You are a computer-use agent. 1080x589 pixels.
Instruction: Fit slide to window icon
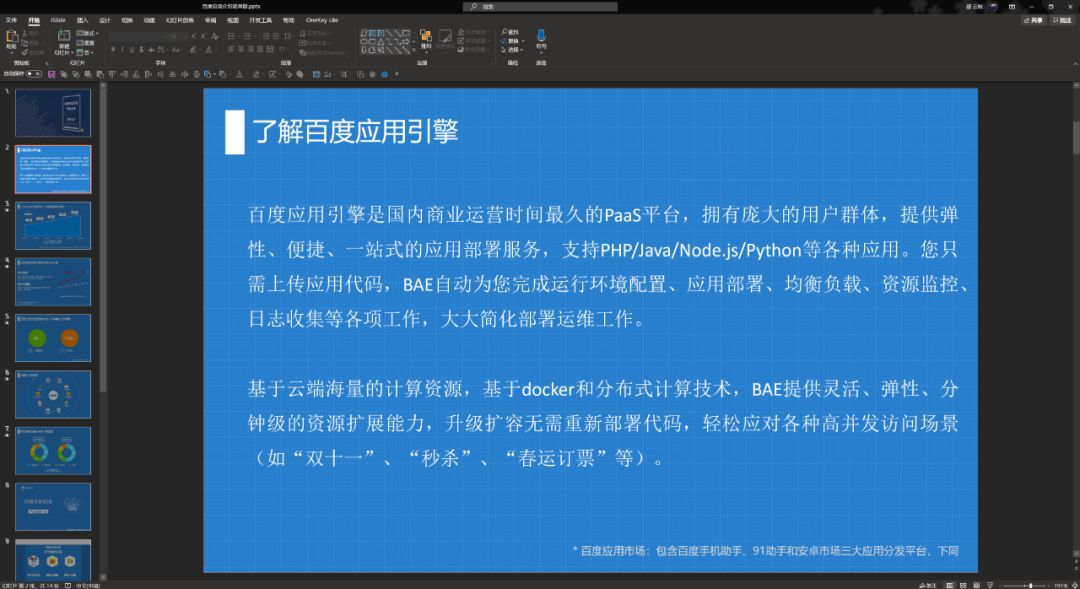[x=1074, y=586]
